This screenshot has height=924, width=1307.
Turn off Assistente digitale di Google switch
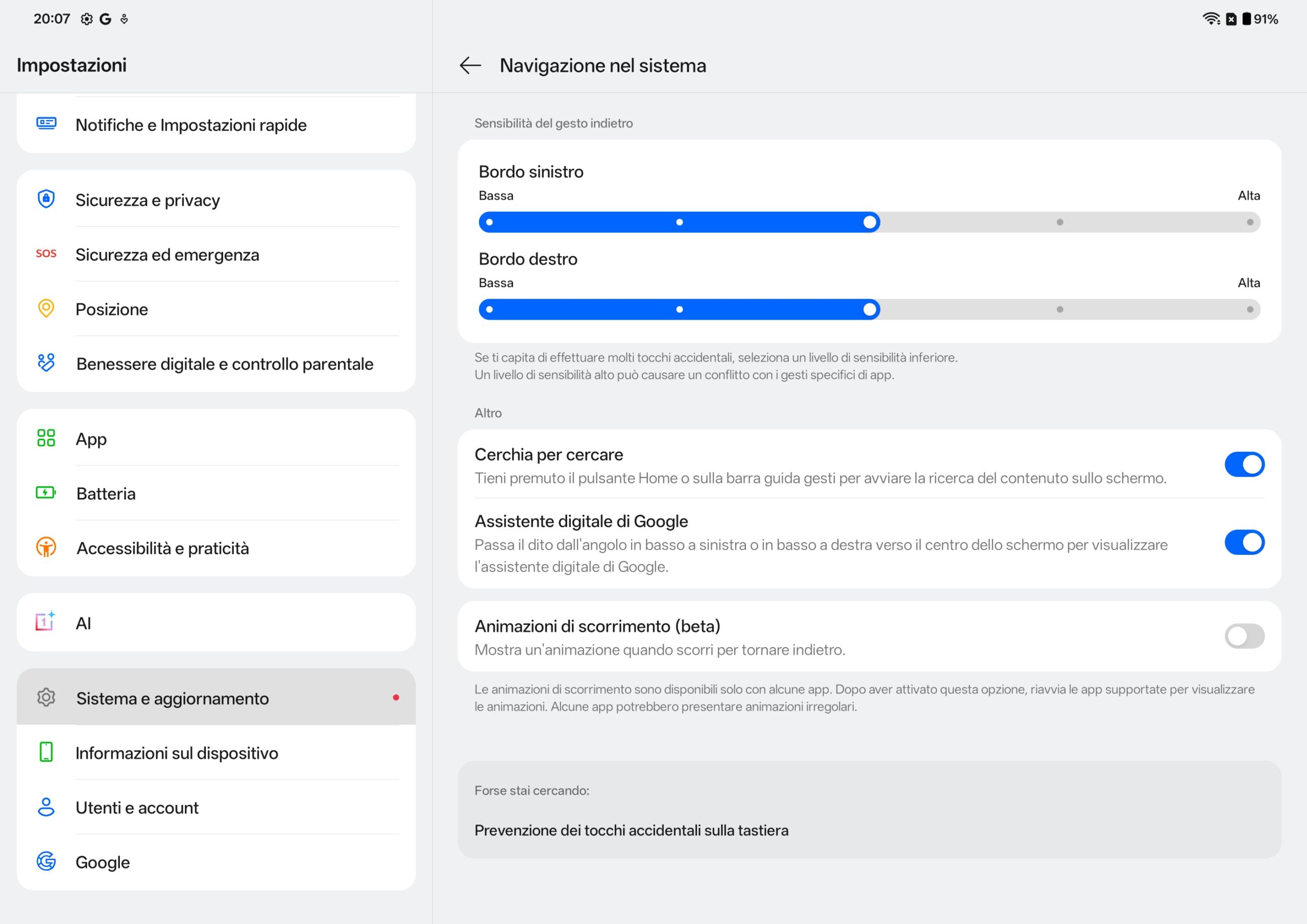click(x=1244, y=543)
